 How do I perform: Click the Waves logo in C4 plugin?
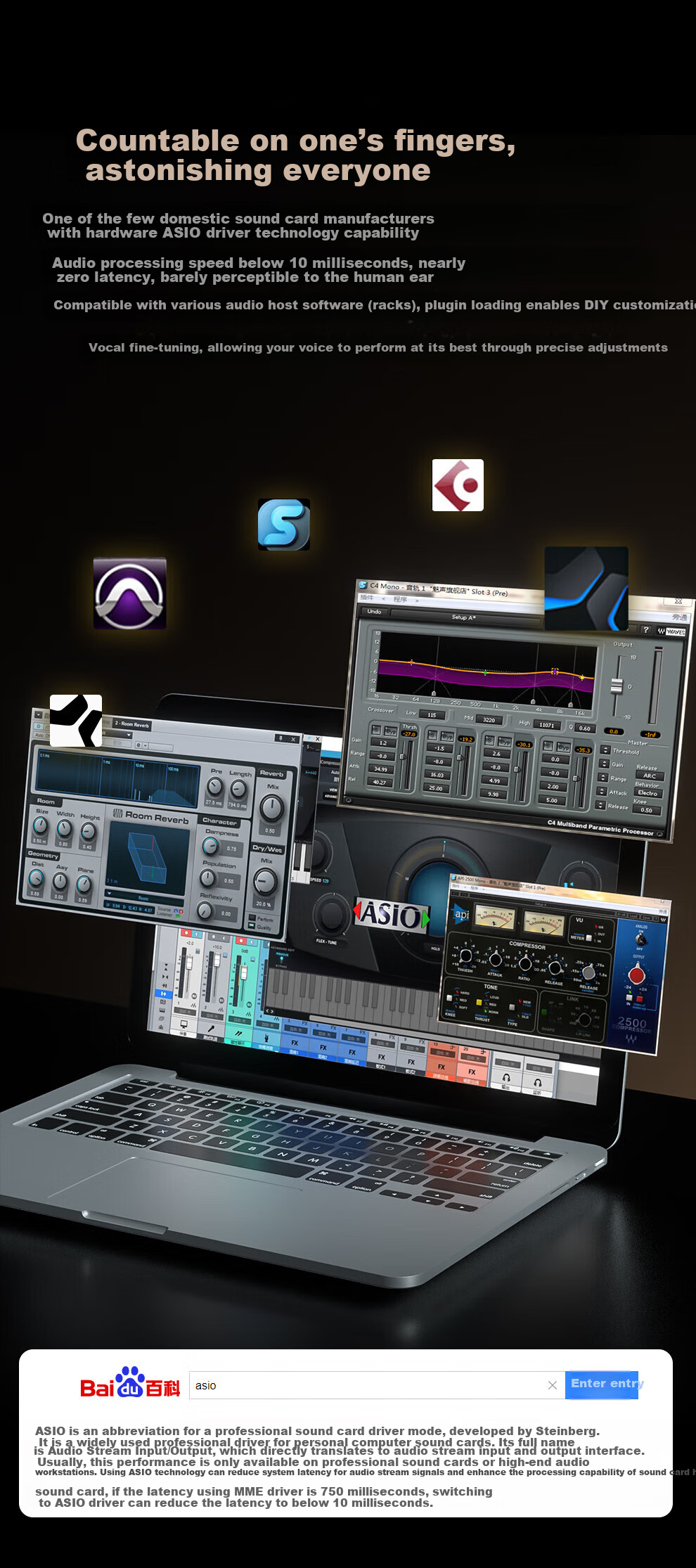click(x=671, y=631)
